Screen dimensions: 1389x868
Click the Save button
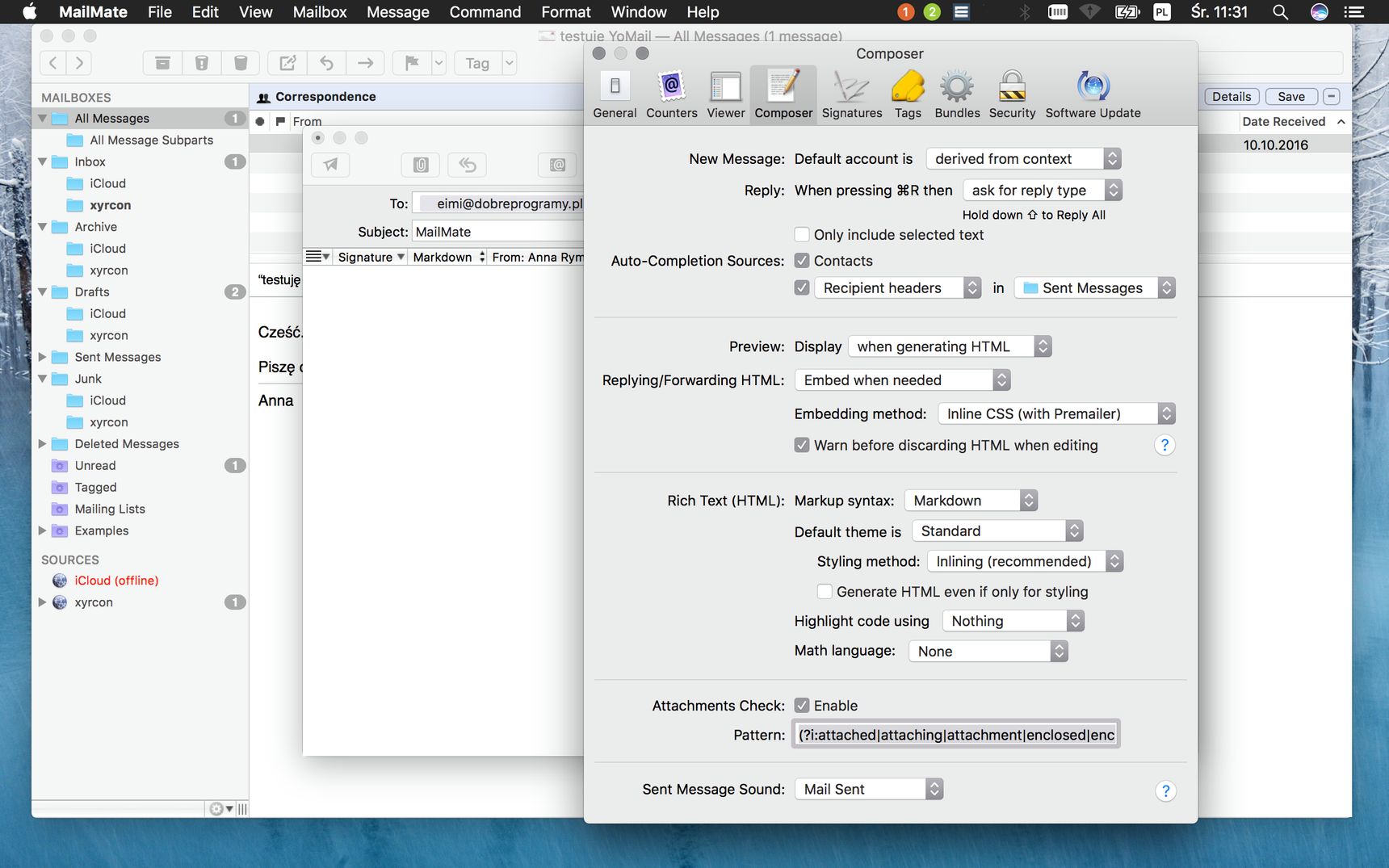tap(1291, 96)
